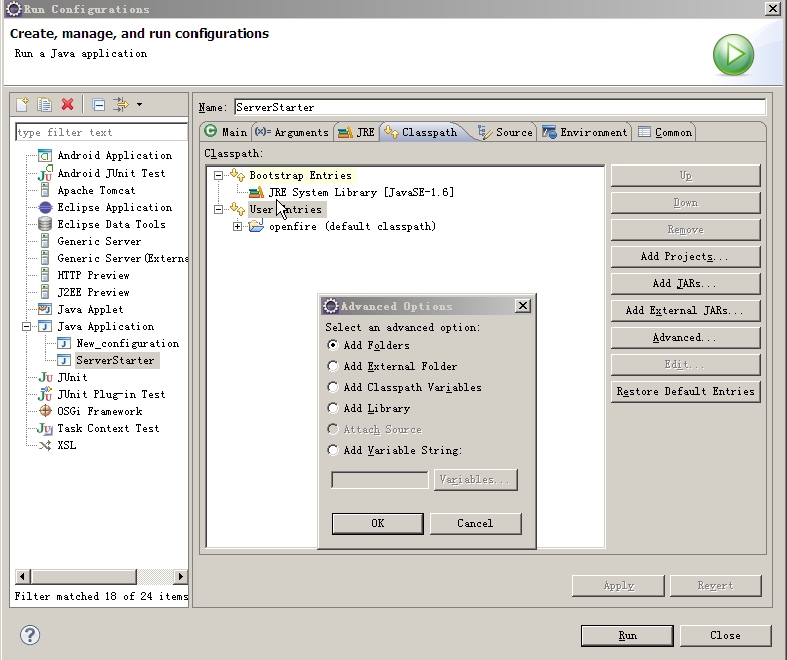
Task: Switch to the Arguments tab
Action: (292, 132)
